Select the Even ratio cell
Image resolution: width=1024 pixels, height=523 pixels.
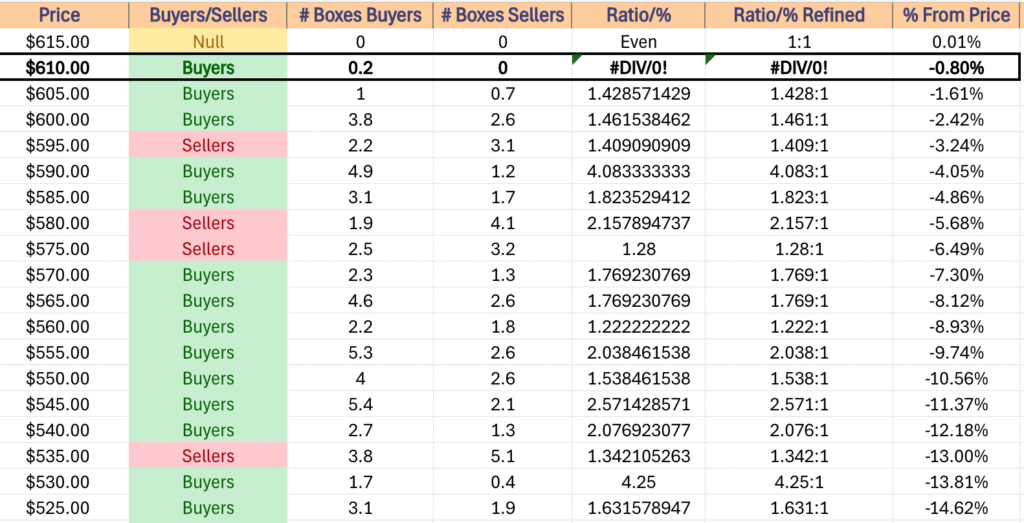pos(638,42)
